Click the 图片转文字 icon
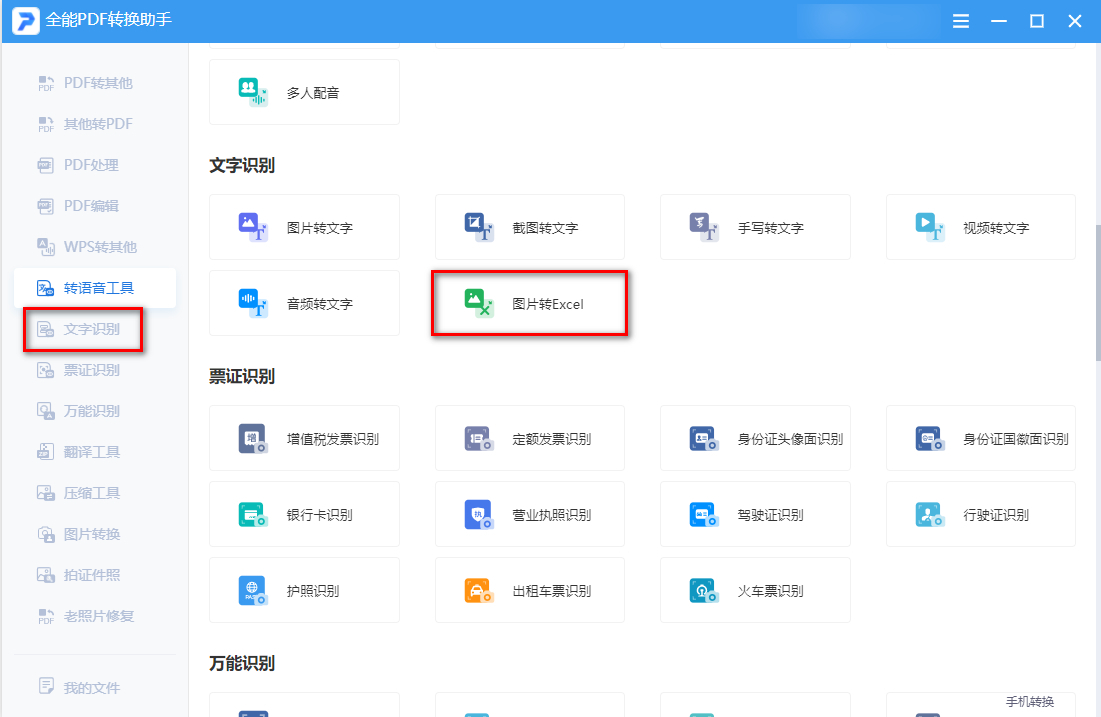 click(253, 227)
